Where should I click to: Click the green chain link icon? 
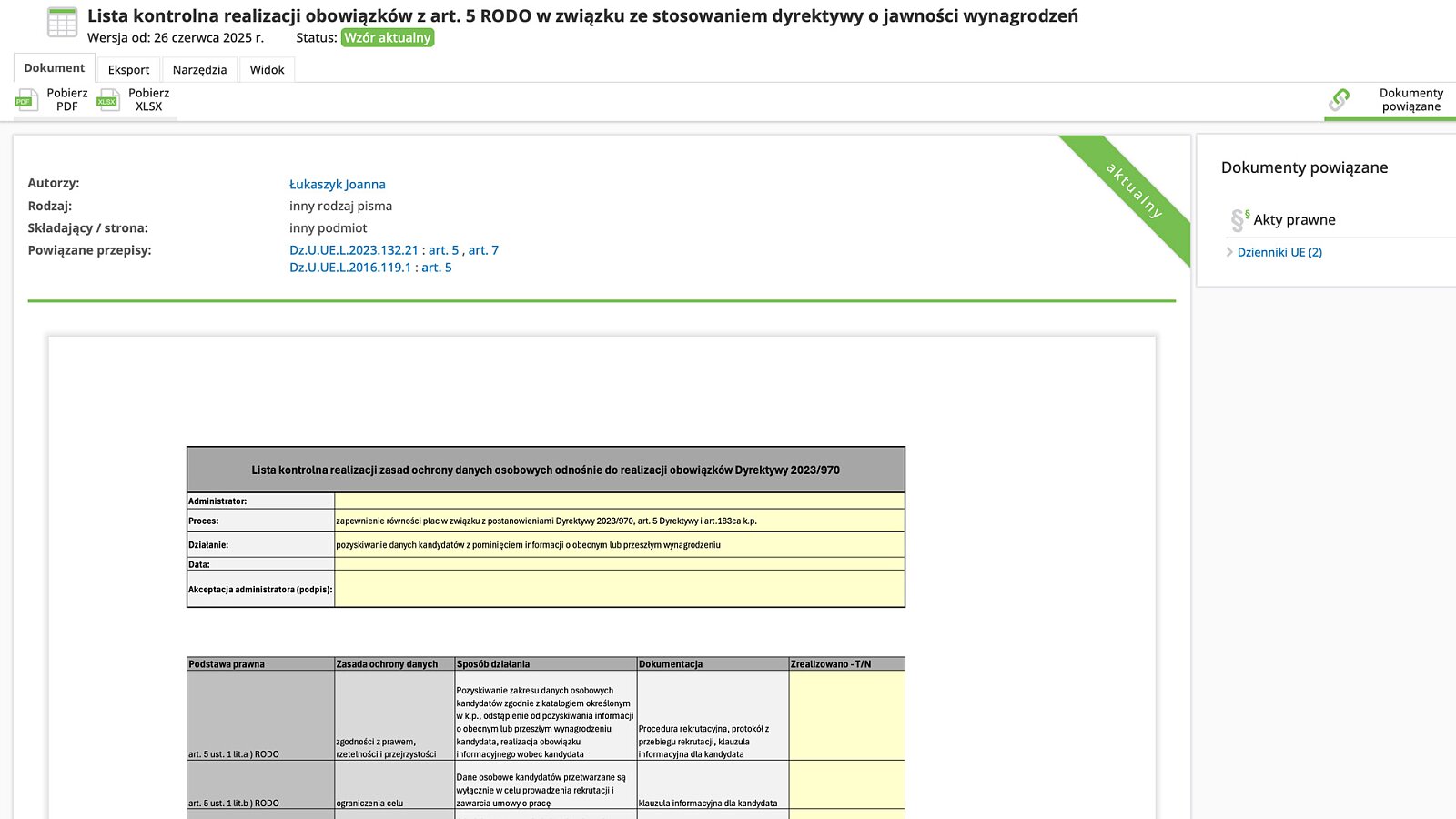(1339, 100)
